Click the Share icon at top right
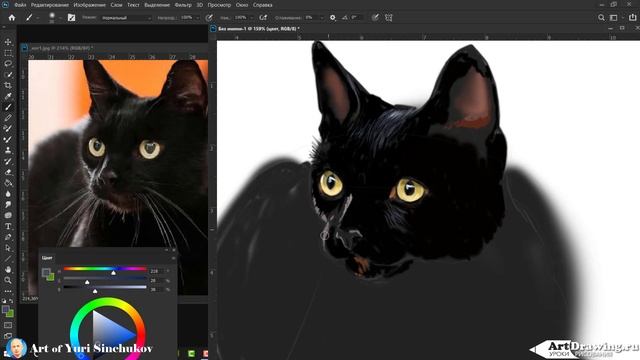640x360 pixels. 633,18
